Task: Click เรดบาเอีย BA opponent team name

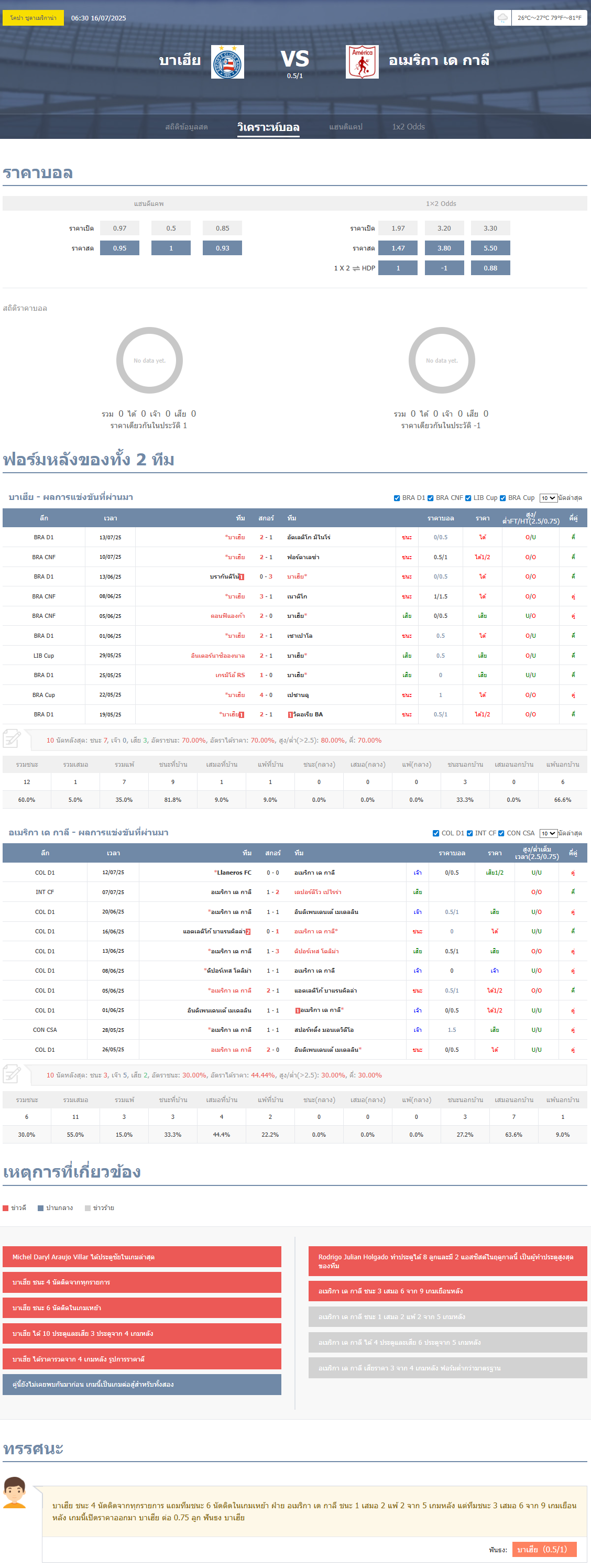Action: coord(308,714)
